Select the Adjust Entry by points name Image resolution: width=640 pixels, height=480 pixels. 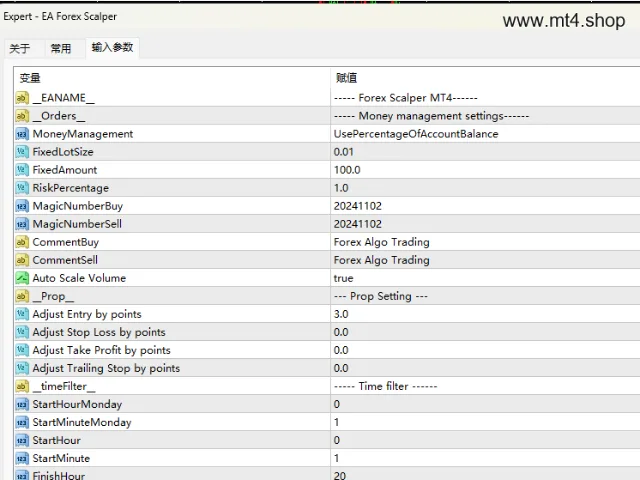(87, 314)
